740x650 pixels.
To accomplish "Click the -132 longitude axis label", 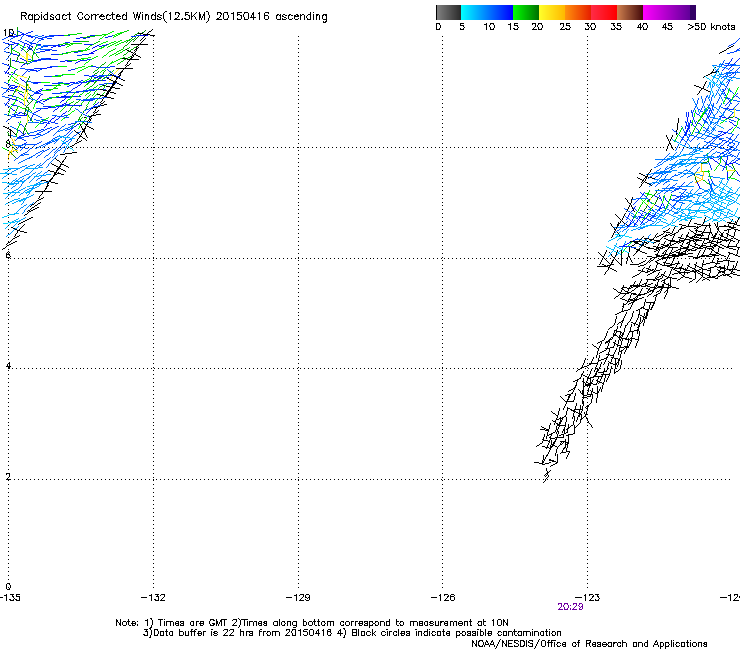I will [153, 598].
